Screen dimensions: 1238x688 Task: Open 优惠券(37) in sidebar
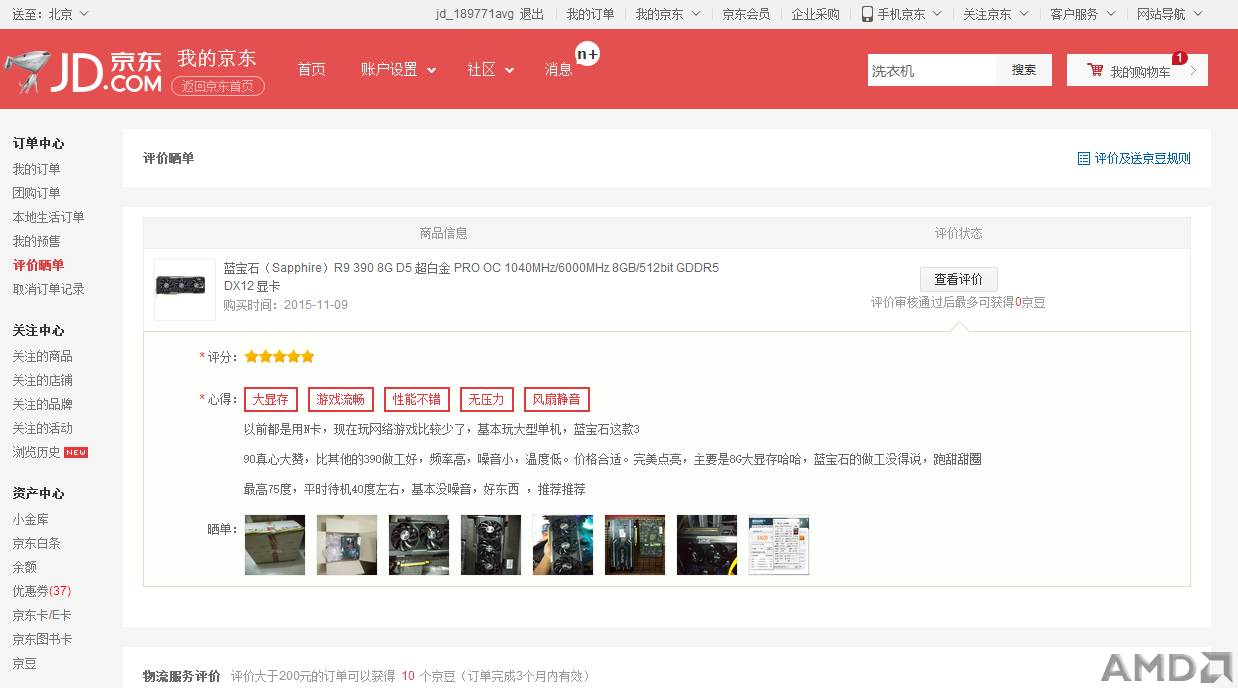pos(42,591)
